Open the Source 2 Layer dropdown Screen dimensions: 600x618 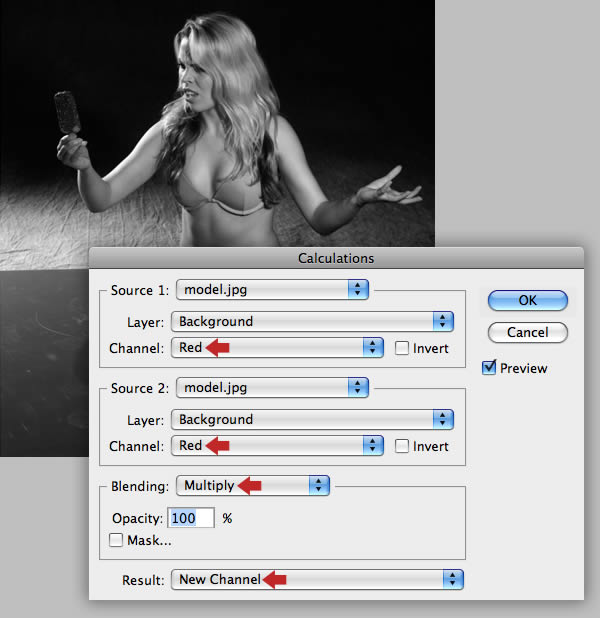[x=313, y=419]
